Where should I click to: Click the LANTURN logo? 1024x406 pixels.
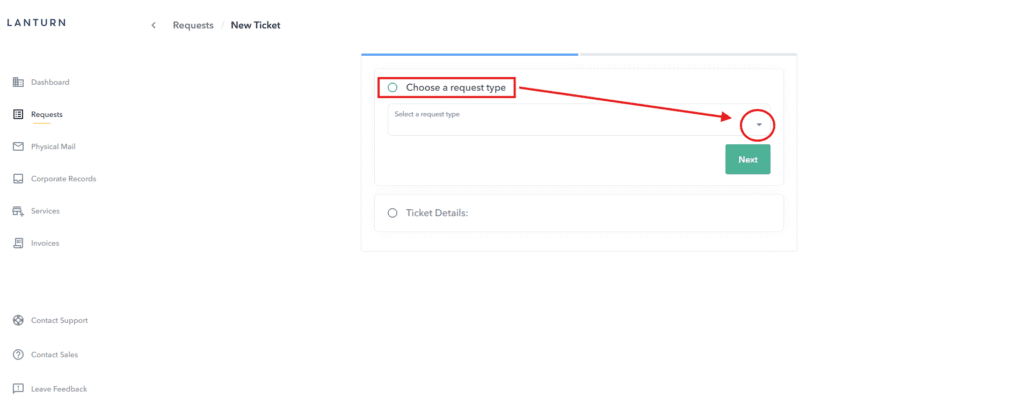click(x=36, y=24)
